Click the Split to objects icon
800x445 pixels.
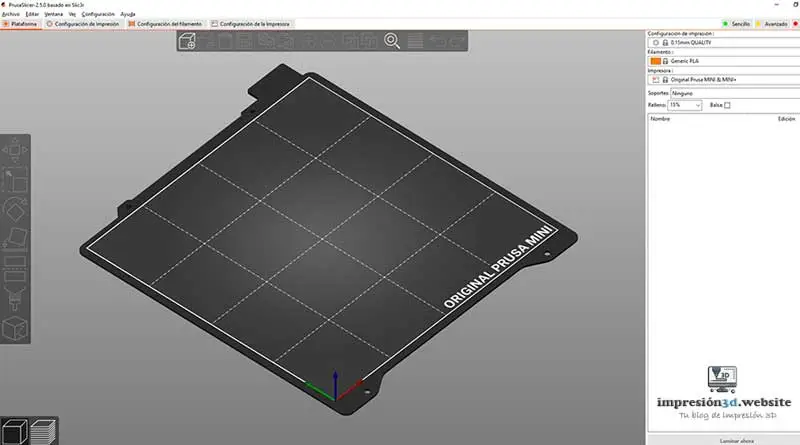click(x=350, y=41)
